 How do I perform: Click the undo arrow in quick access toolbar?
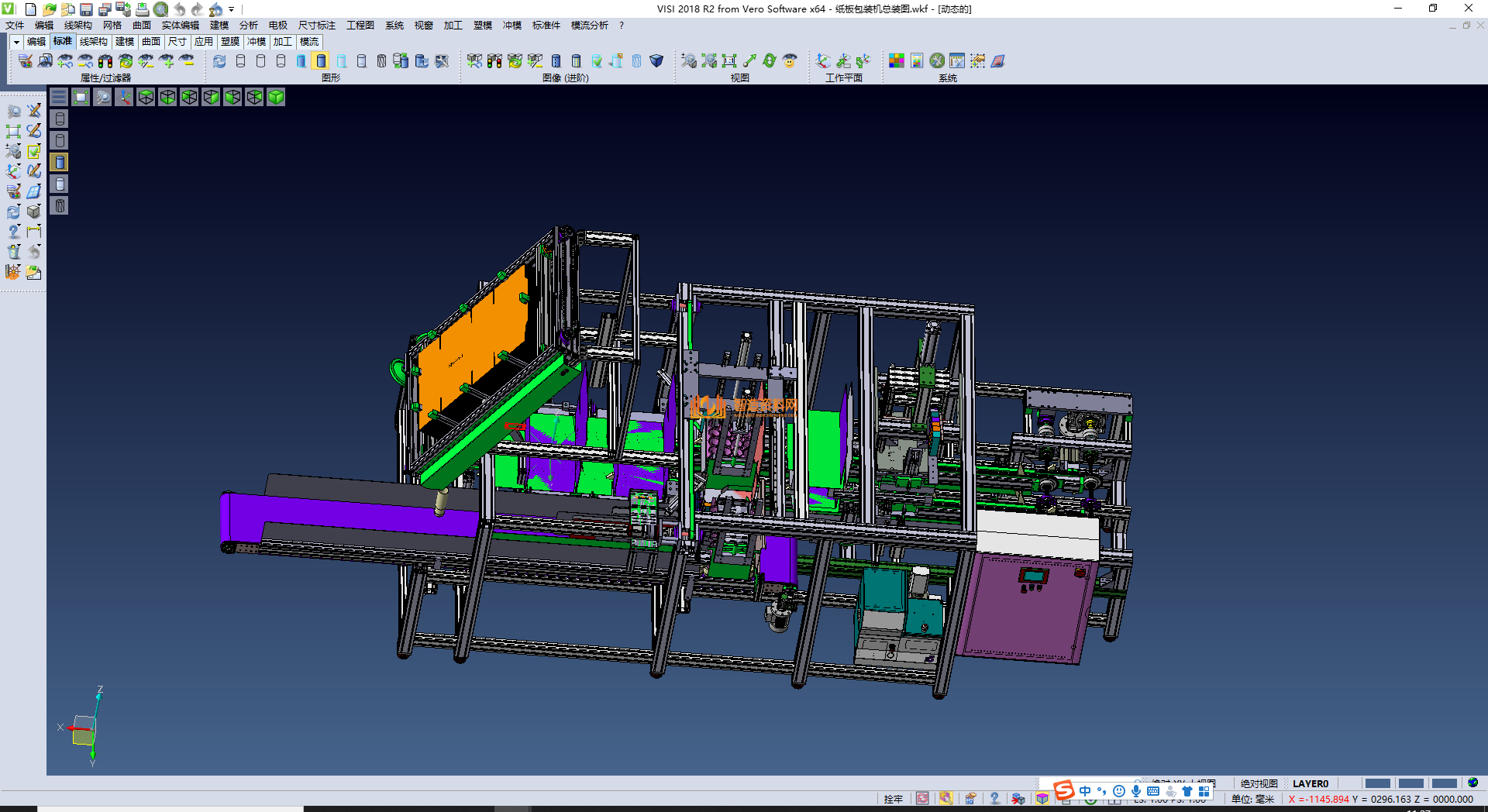(180, 9)
